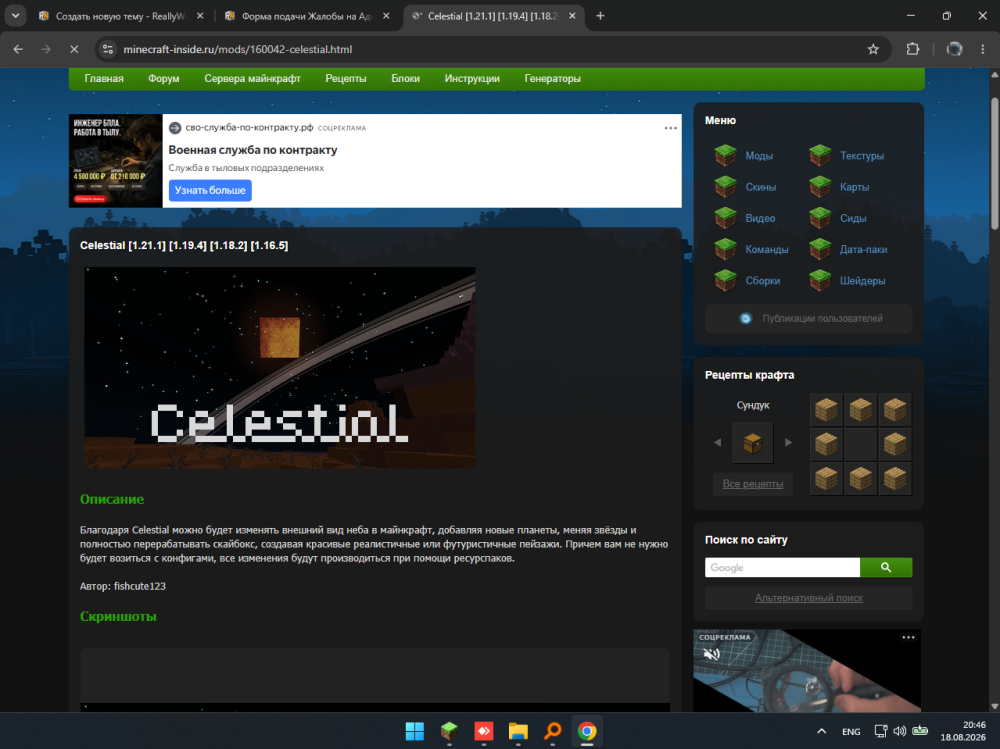The height and width of the screenshot is (749, 1000).
Task: Open the Скины section
Action: (x=745, y=187)
